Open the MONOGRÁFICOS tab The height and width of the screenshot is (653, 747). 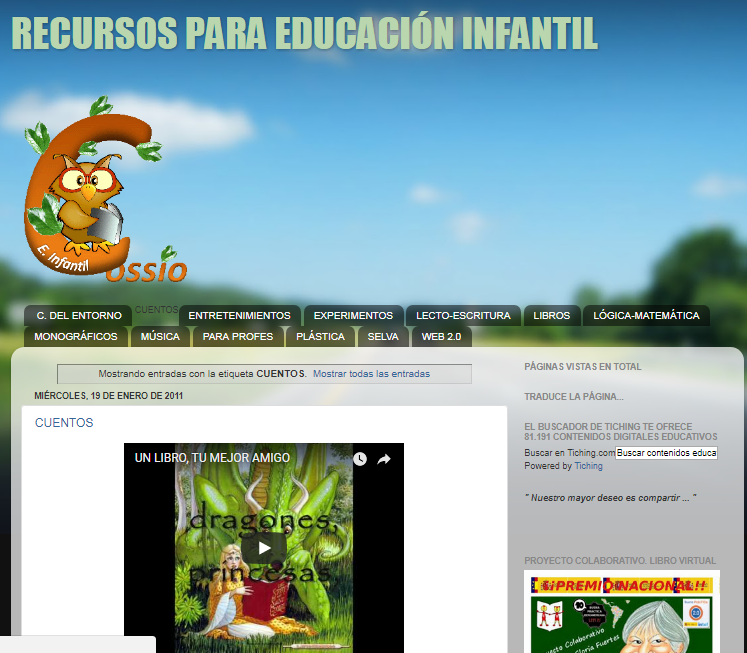tap(75, 337)
